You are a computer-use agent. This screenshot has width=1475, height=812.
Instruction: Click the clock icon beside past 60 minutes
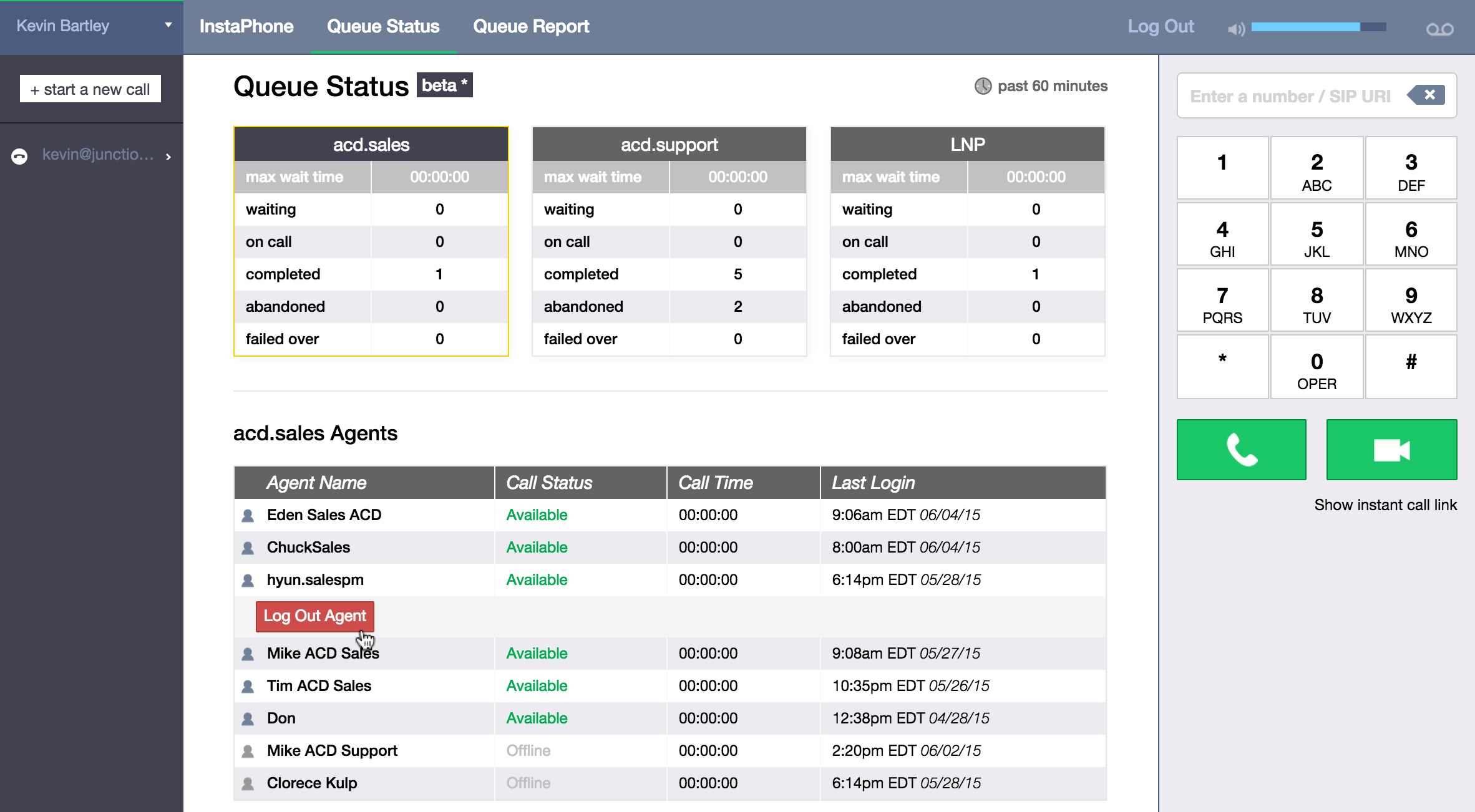983,86
